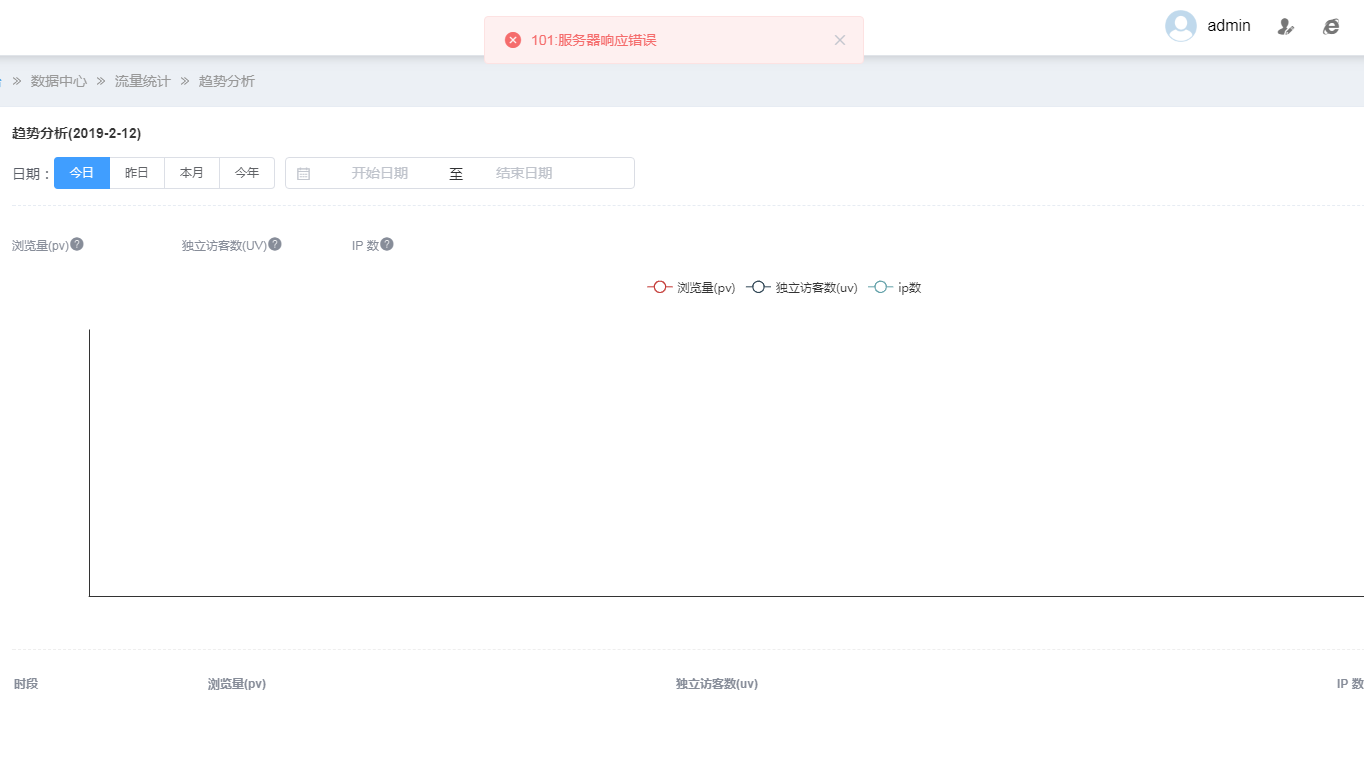Toggle ip数 series in chart legend
This screenshot has height=769, width=1364.
(895, 288)
